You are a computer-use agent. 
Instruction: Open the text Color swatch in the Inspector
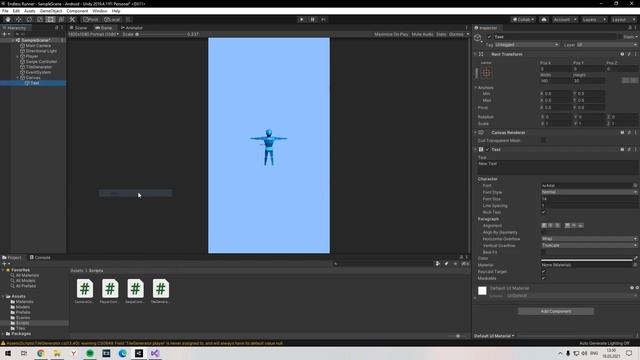point(587,258)
